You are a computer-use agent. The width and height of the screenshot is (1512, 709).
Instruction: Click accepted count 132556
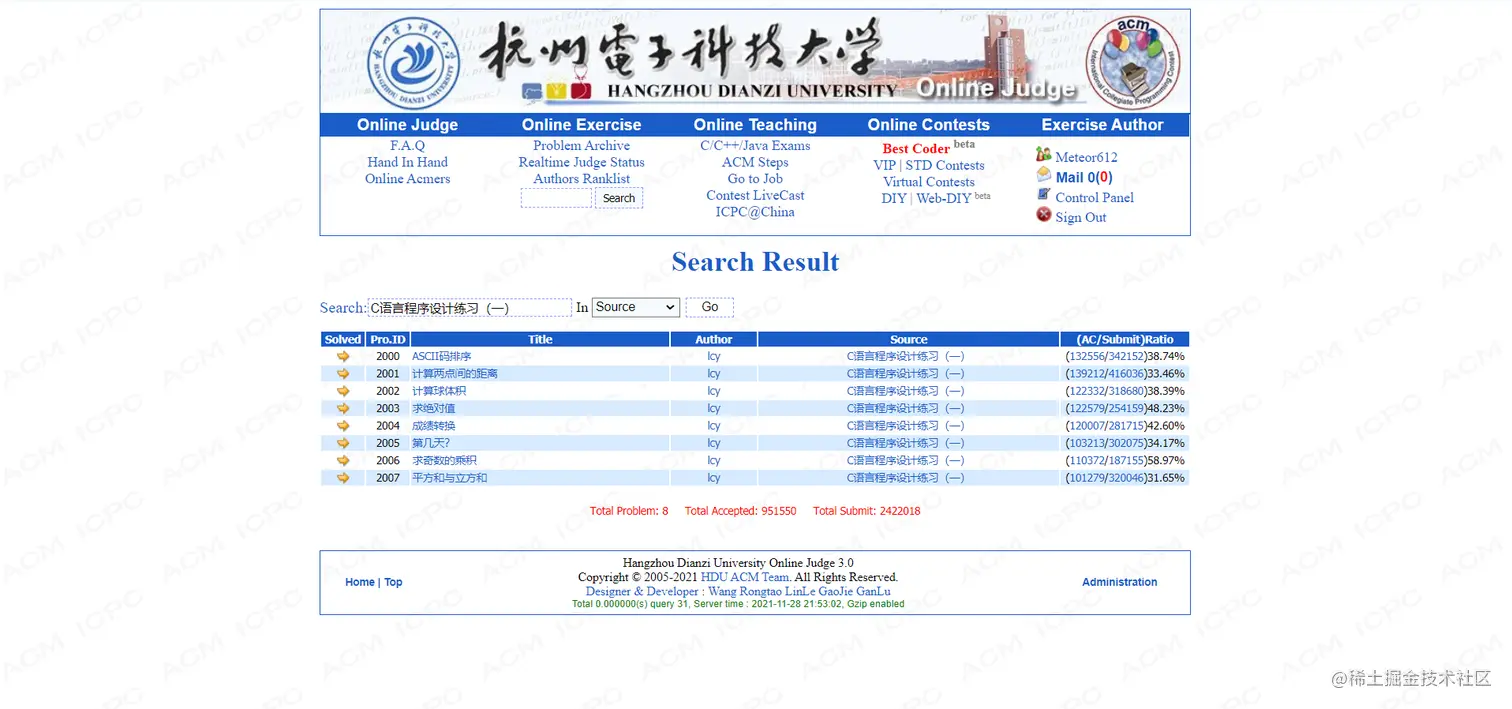click(x=1087, y=356)
